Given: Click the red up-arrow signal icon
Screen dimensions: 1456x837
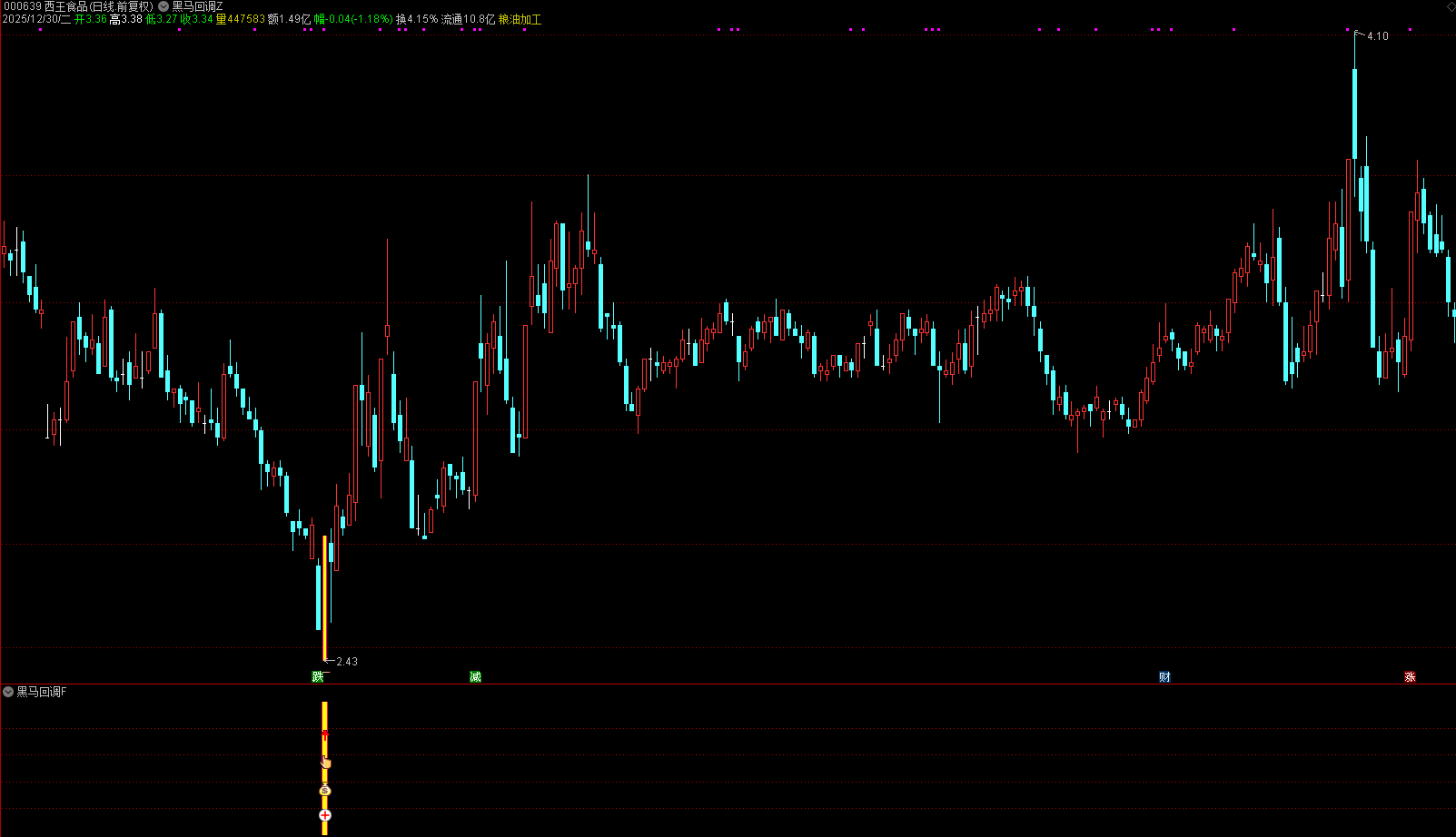Looking at the screenshot, I should 324,734.
